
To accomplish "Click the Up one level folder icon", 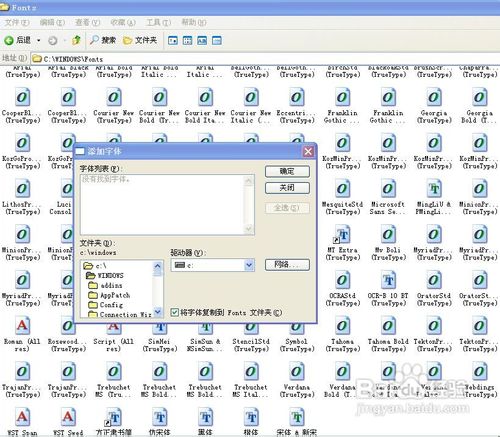I will 76,41.
